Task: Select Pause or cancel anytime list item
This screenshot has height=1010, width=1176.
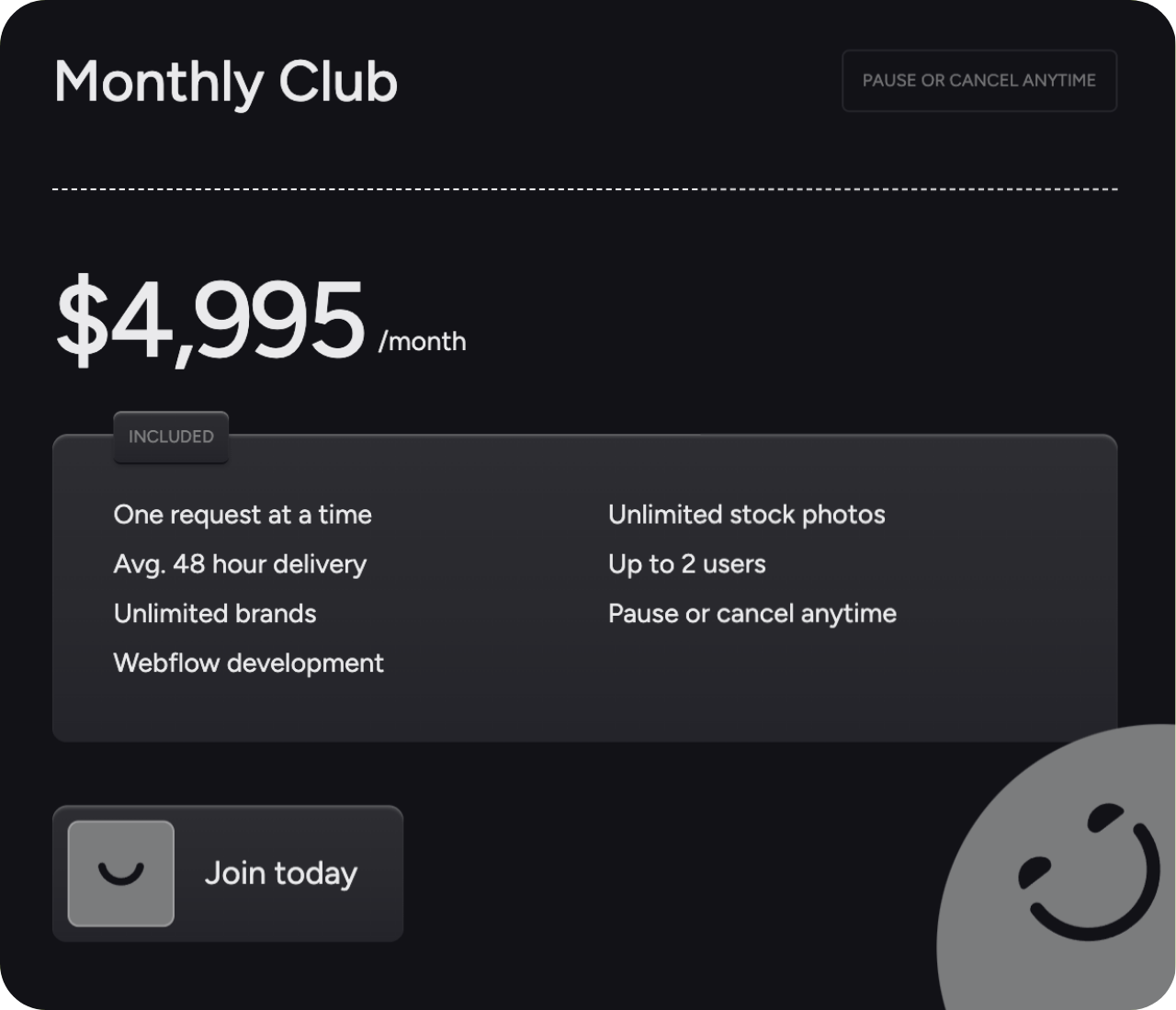Action: click(752, 614)
